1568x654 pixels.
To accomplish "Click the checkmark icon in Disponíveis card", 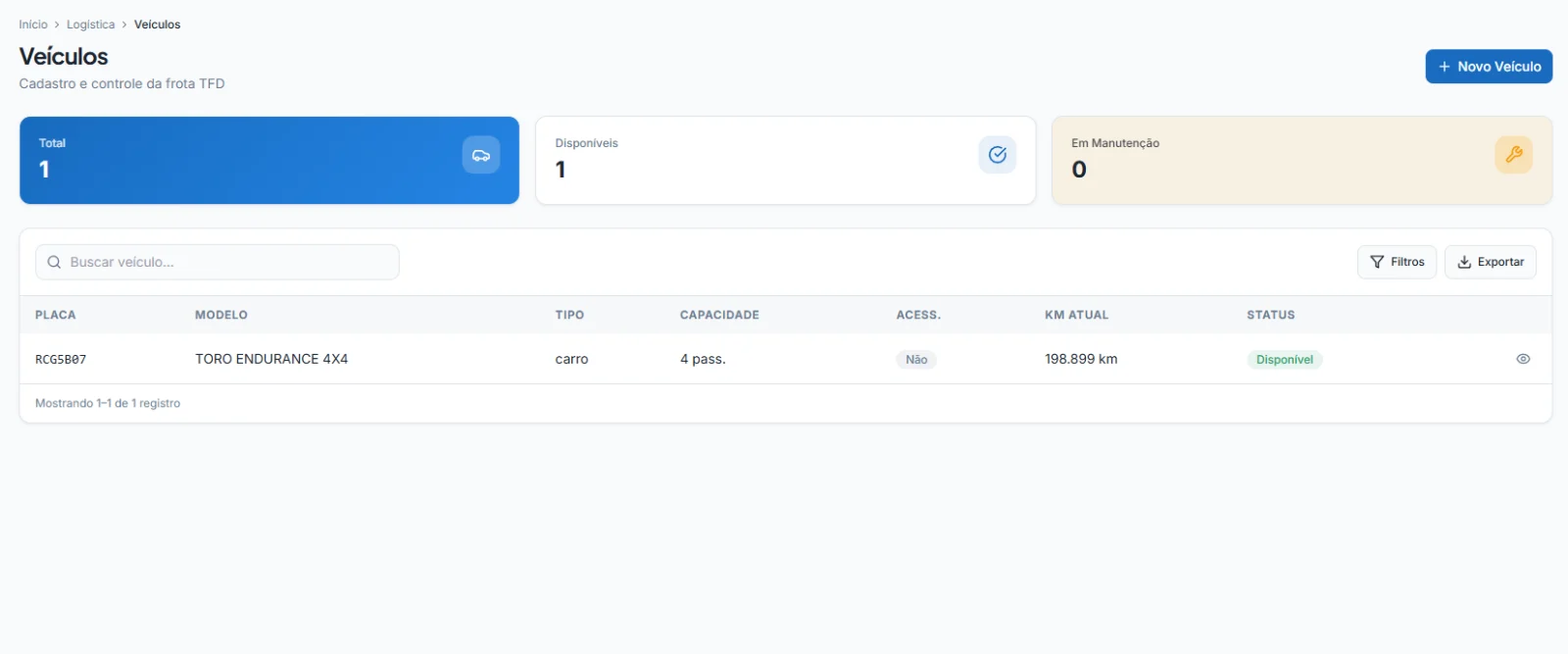I will pyautogui.click(x=998, y=155).
